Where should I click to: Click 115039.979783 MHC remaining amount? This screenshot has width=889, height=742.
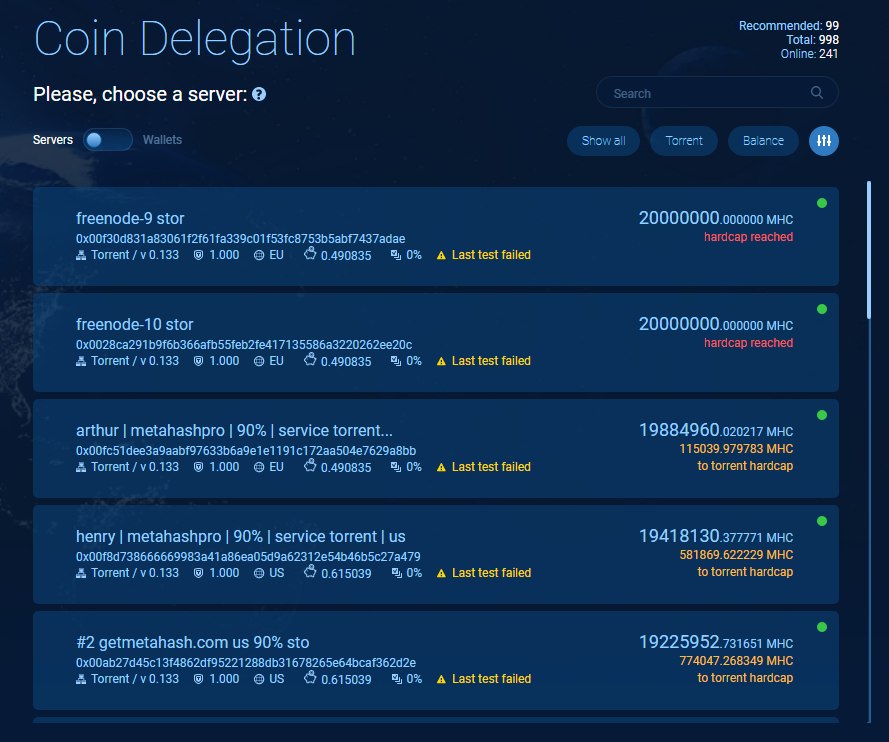pos(736,449)
